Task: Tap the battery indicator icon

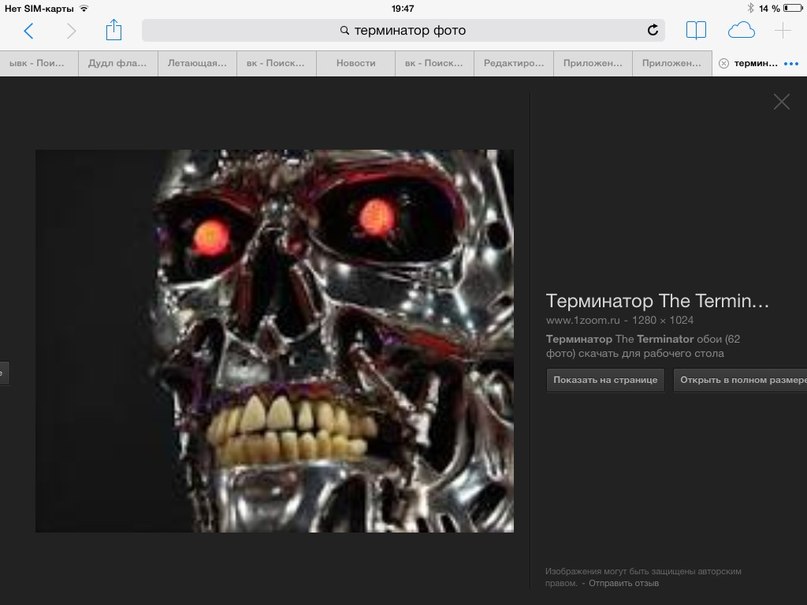Action: coord(793,8)
